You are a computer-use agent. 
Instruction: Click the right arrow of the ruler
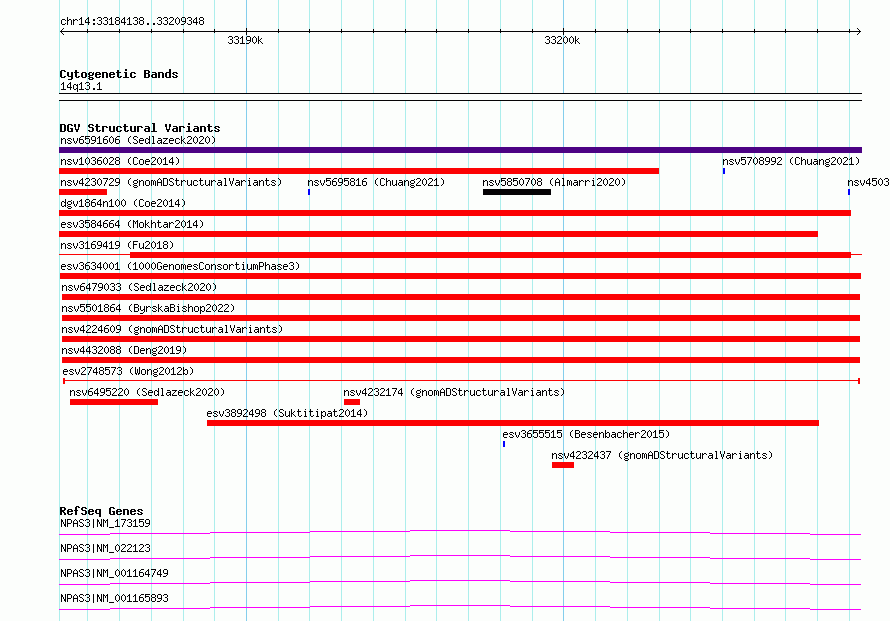pyautogui.click(x=858, y=32)
